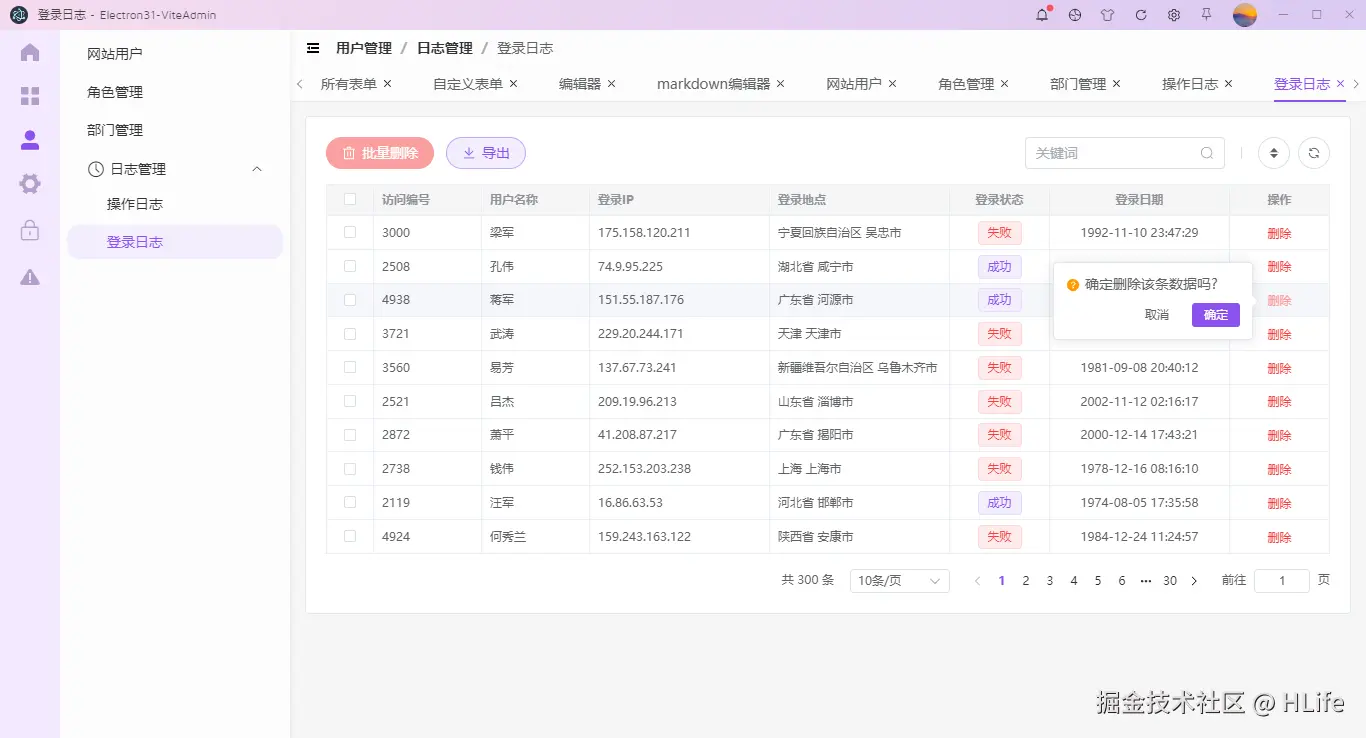Open the lock icon in sidebar
The height and width of the screenshot is (738, 1366).
pyautogui.click(x=30, y=230)
